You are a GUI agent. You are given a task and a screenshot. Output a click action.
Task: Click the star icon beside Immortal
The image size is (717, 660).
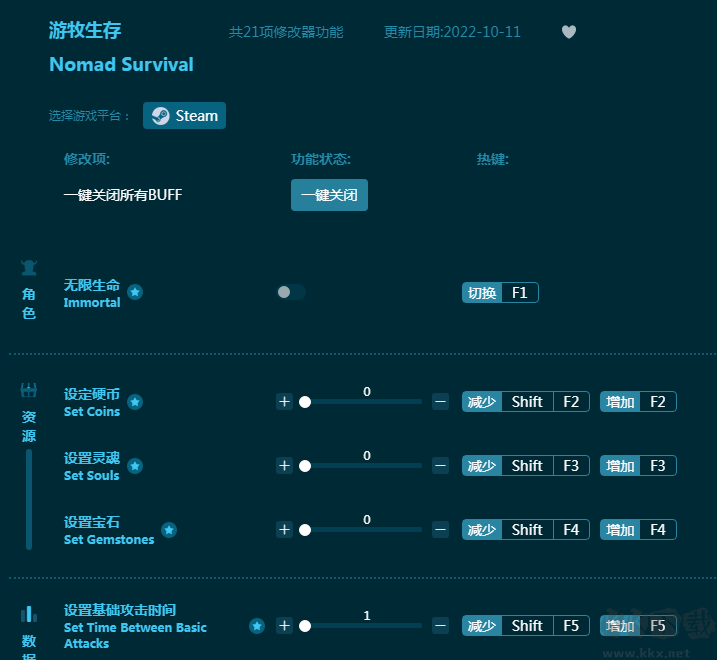click(135, 292)
